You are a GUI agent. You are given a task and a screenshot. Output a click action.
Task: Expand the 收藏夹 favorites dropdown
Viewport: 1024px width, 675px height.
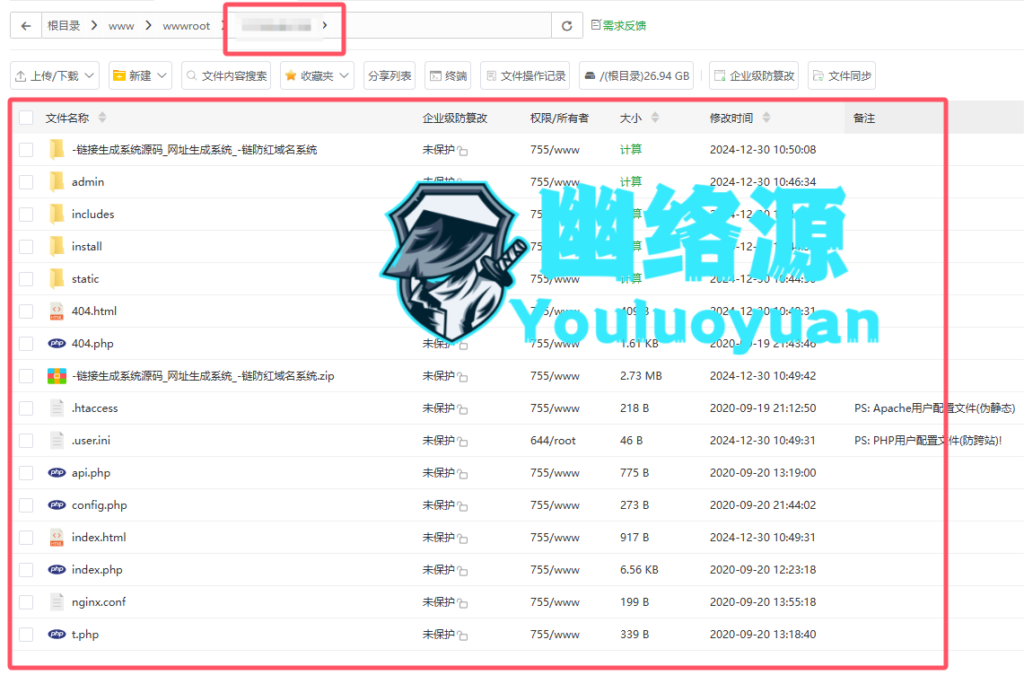[x=317, y=76]
